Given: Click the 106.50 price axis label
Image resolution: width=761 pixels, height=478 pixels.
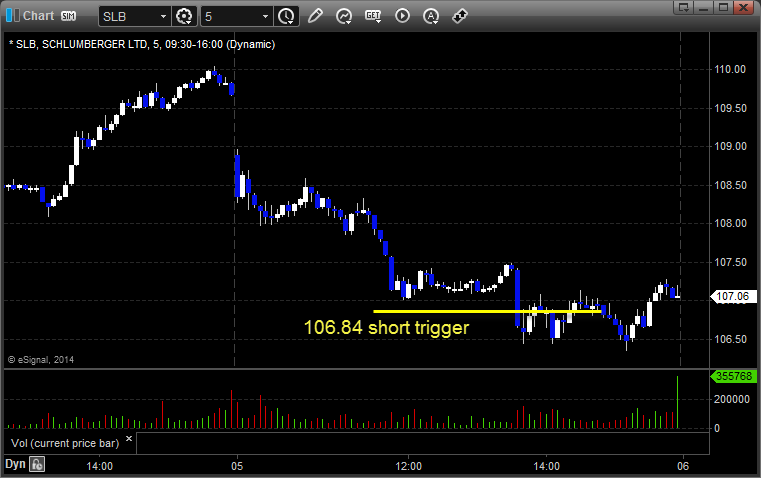Looking at the screenshot, I should 730,339.
